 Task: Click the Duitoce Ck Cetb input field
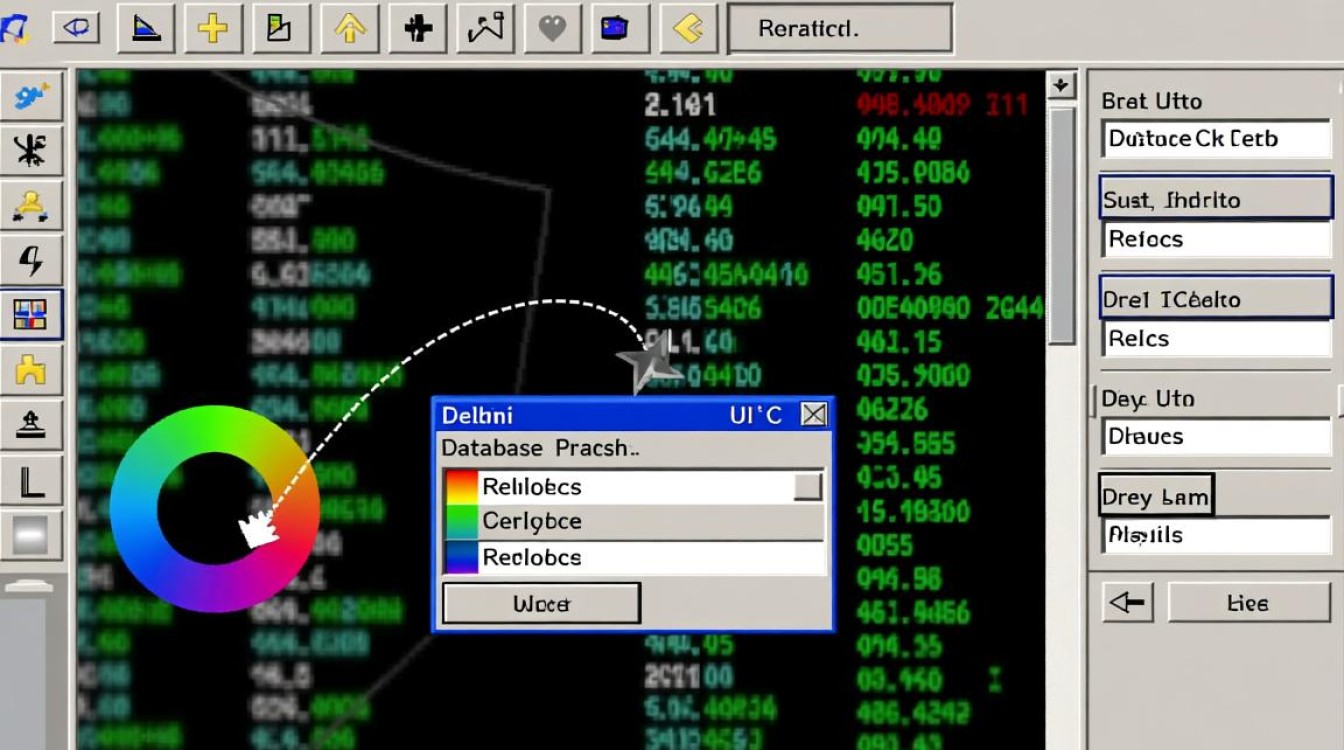coord(1216,139)
